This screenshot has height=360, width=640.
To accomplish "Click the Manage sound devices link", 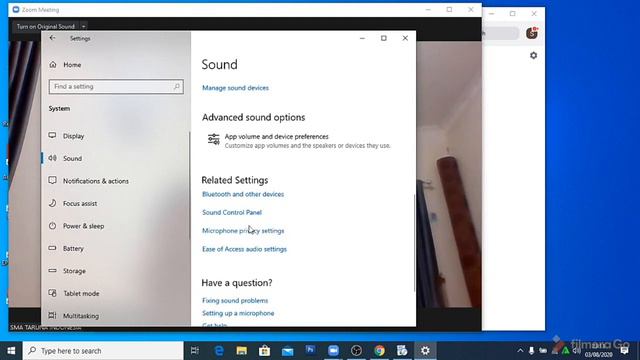I will [236, 88].
